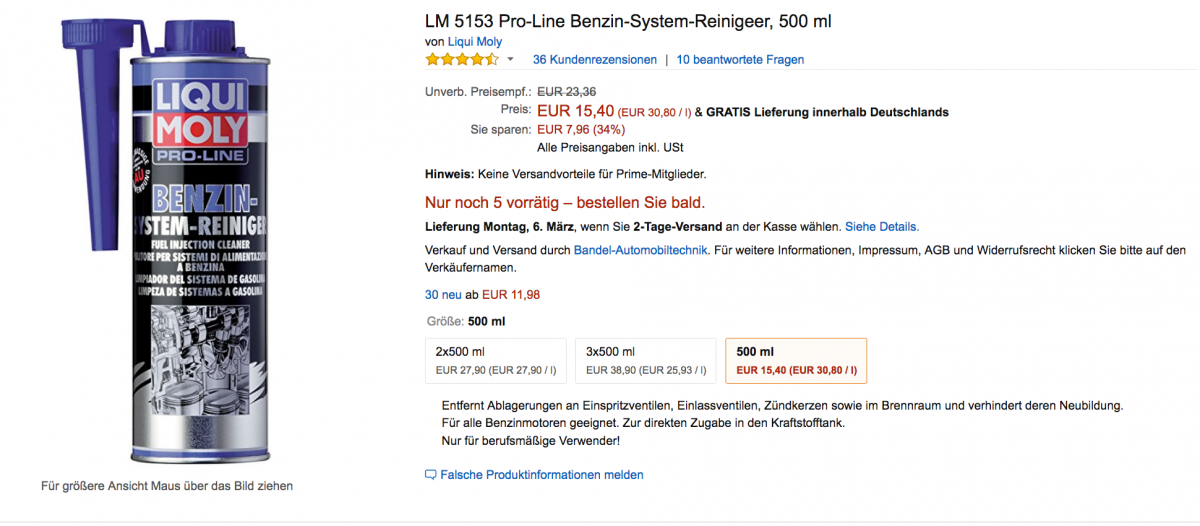Click the speech bubble report icon

431,475
